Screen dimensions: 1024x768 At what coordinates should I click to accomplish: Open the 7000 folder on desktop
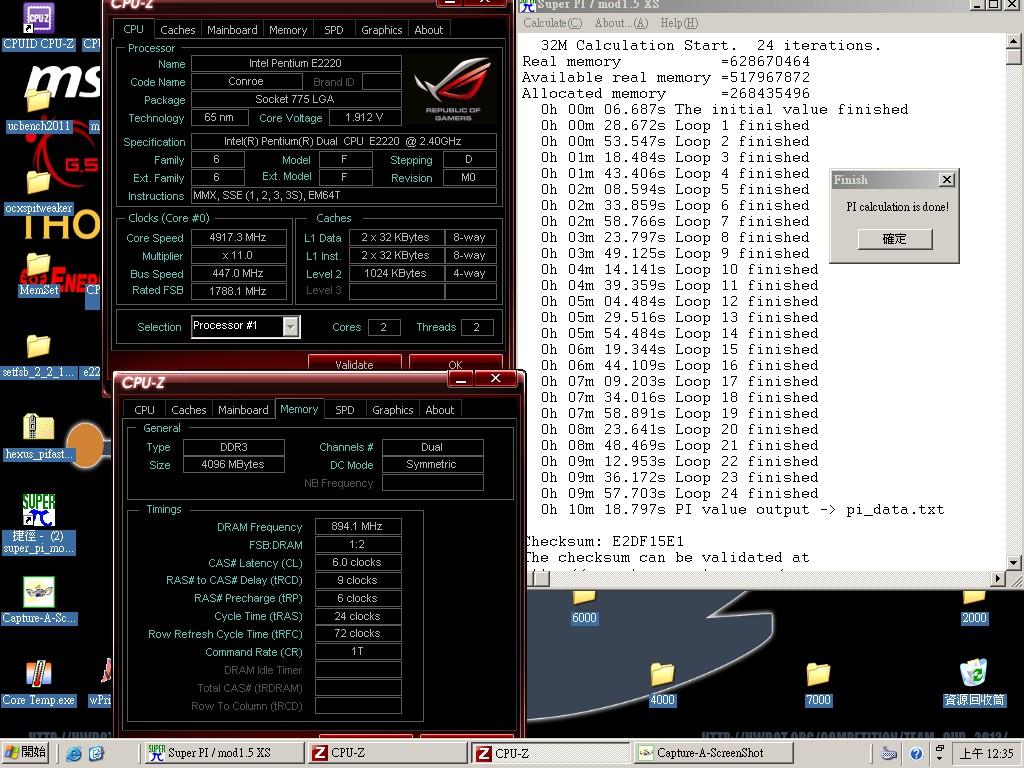(818, 675)
